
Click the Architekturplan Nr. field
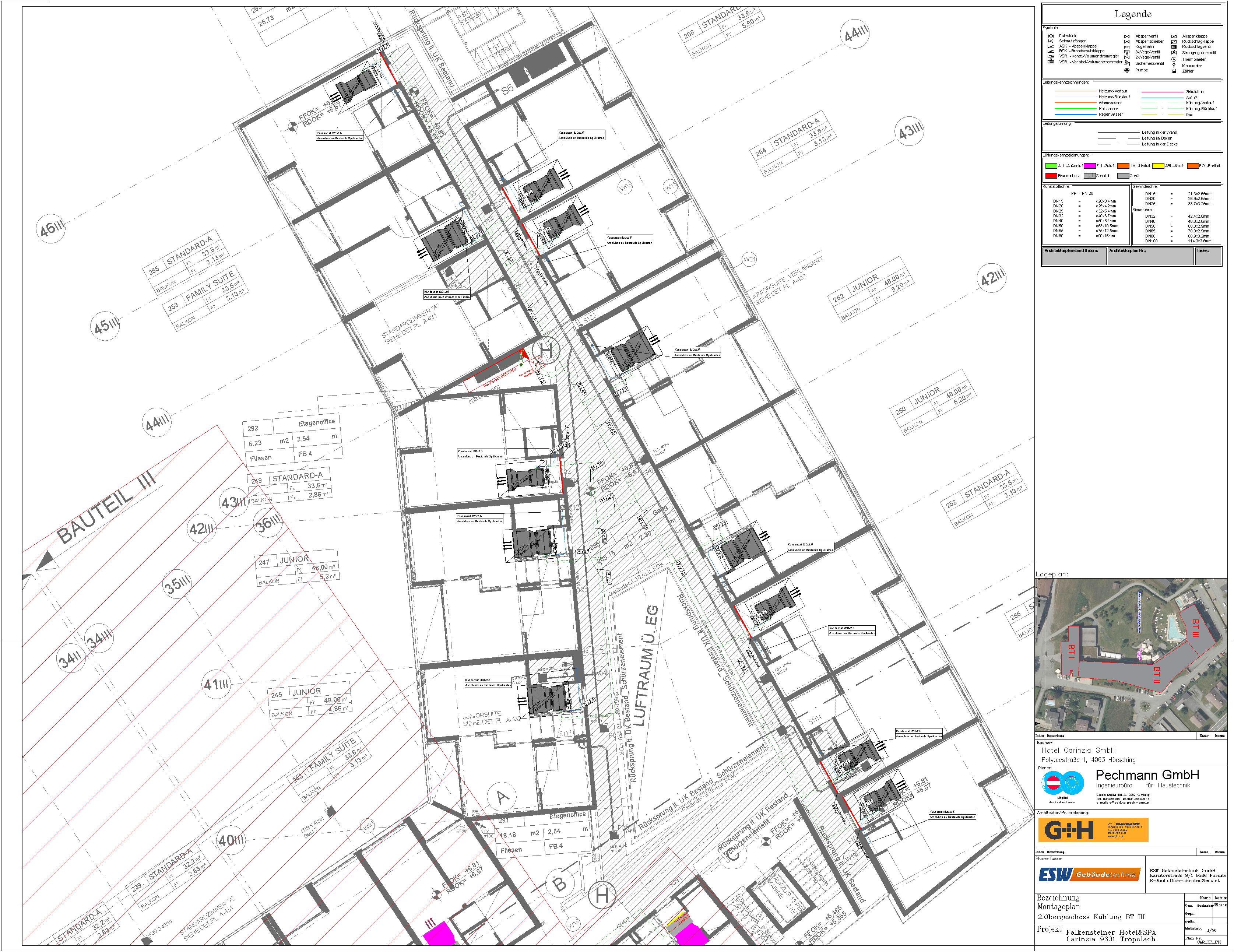tap(1151, 256)
